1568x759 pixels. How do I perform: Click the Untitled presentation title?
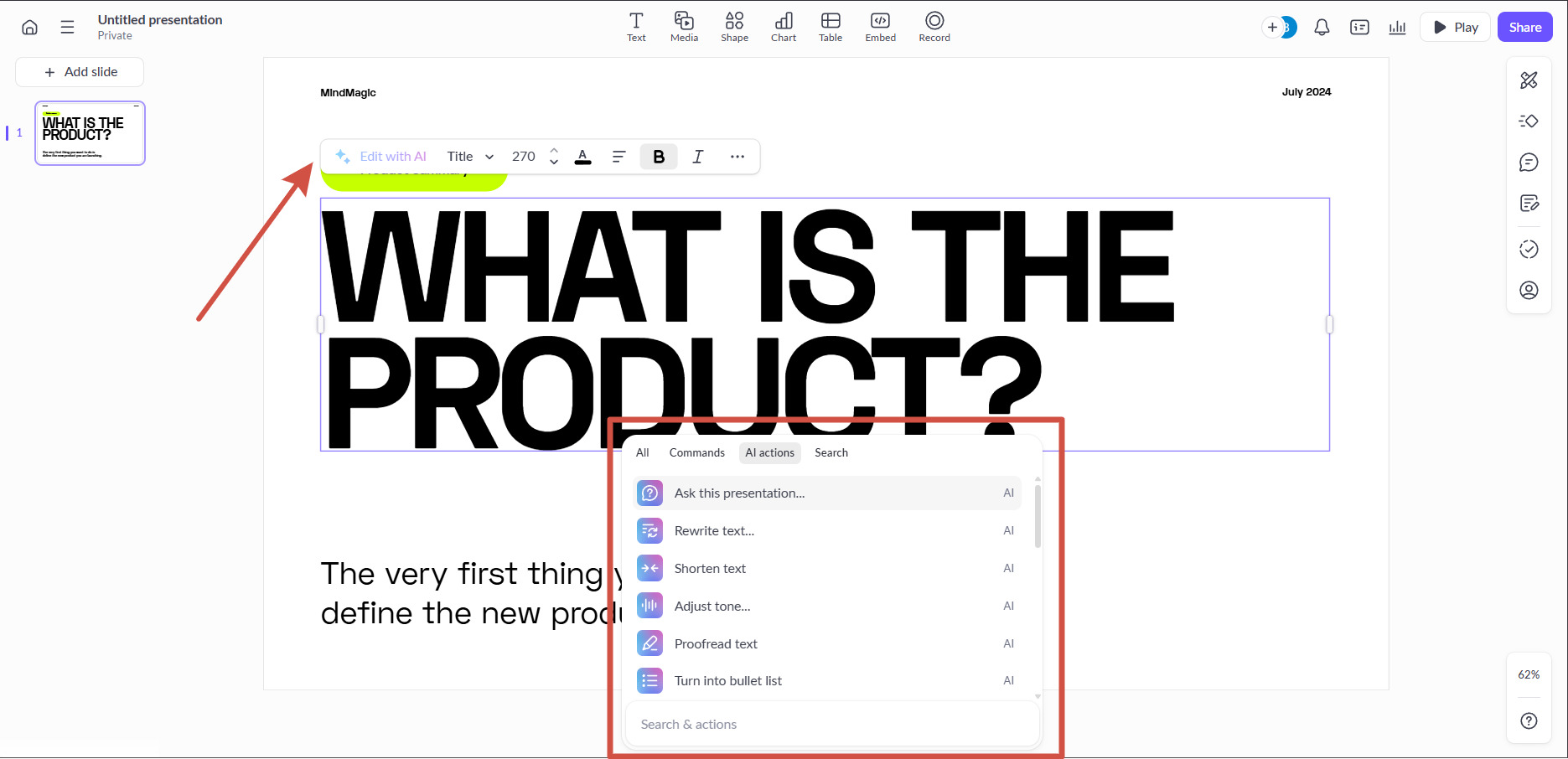[160, 20]
